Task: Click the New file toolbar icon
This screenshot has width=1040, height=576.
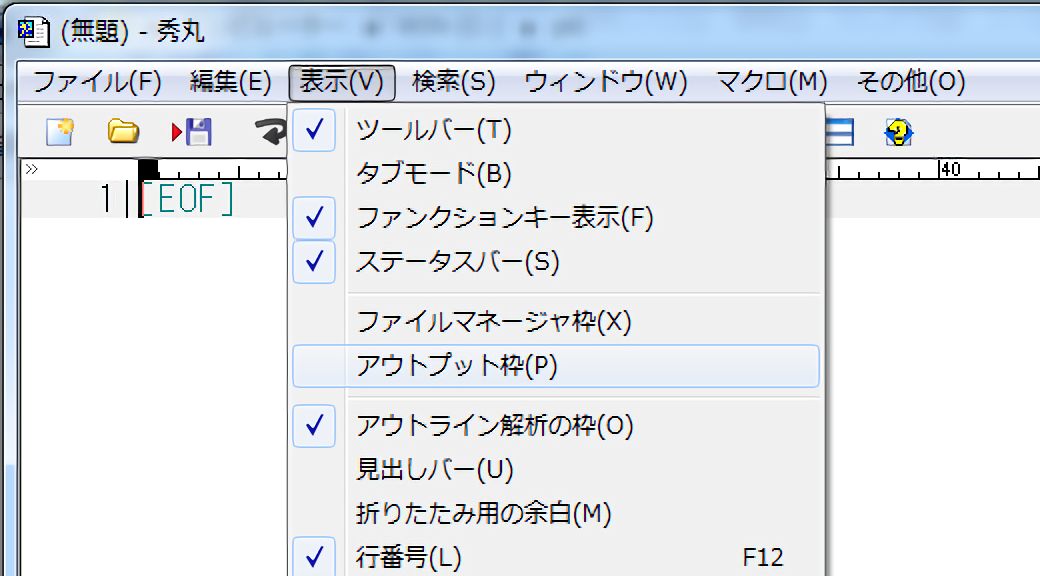Action: (60, 131)
